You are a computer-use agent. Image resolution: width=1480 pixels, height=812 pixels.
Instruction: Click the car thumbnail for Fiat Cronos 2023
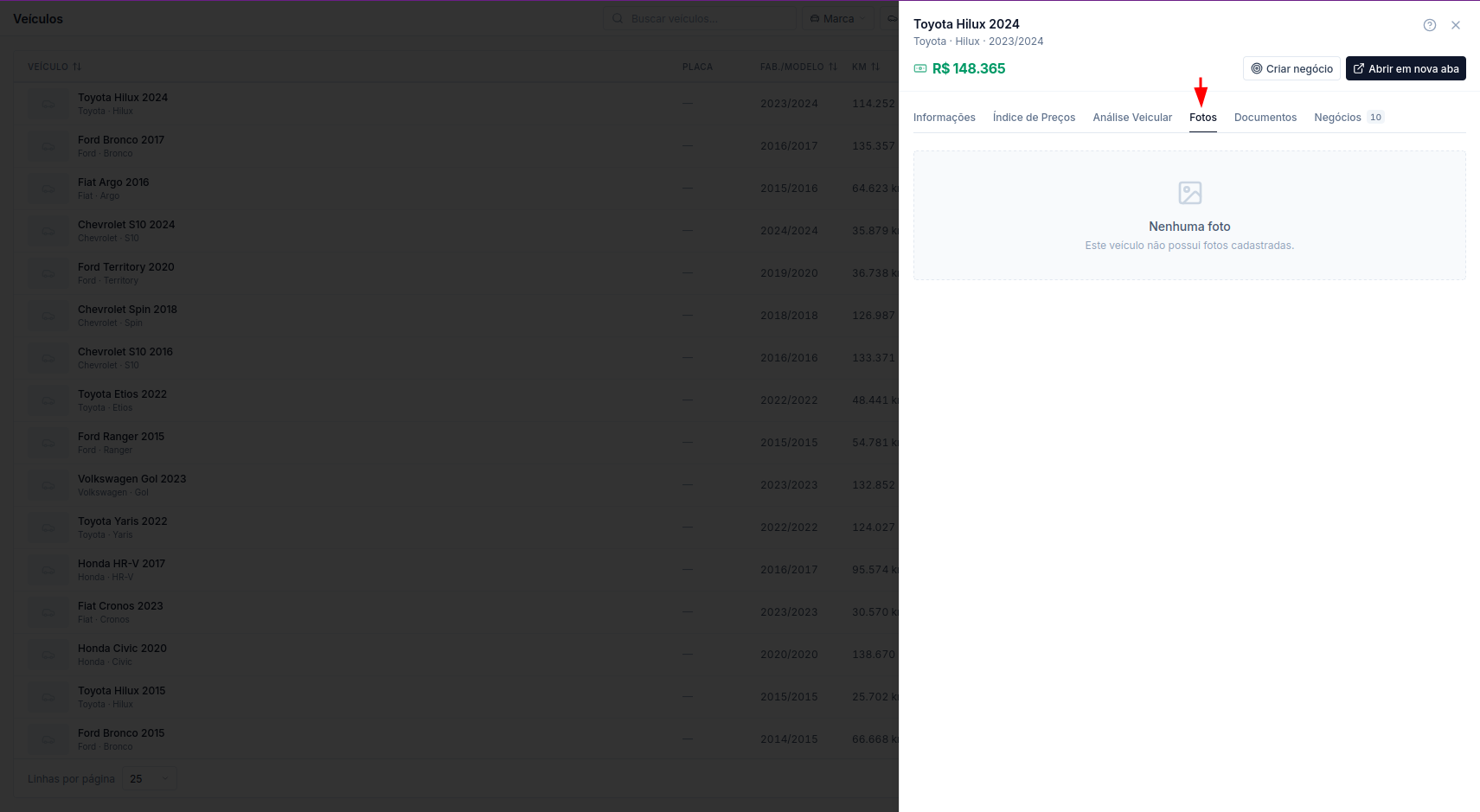48,612
